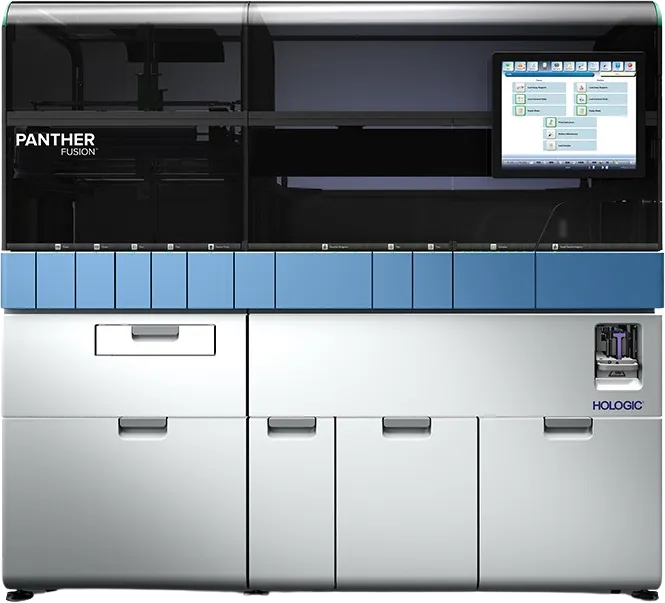Click the HOLOGIC logo on the front panel
This screenshot has height=603, width=665.
pyautogui.click(x=618, y=405)
